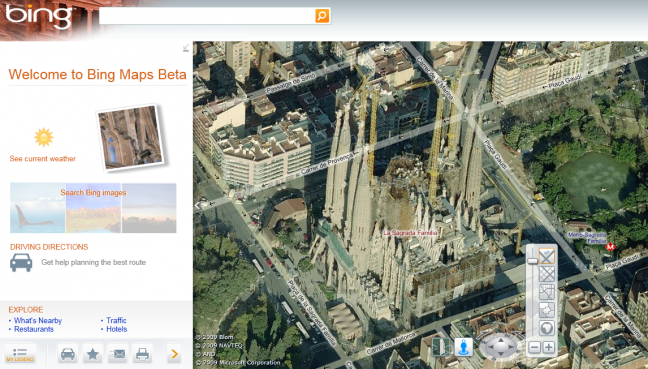Open the What's Nearby link
This screenshot has height=369, width=648.
[x=38, y=320]
